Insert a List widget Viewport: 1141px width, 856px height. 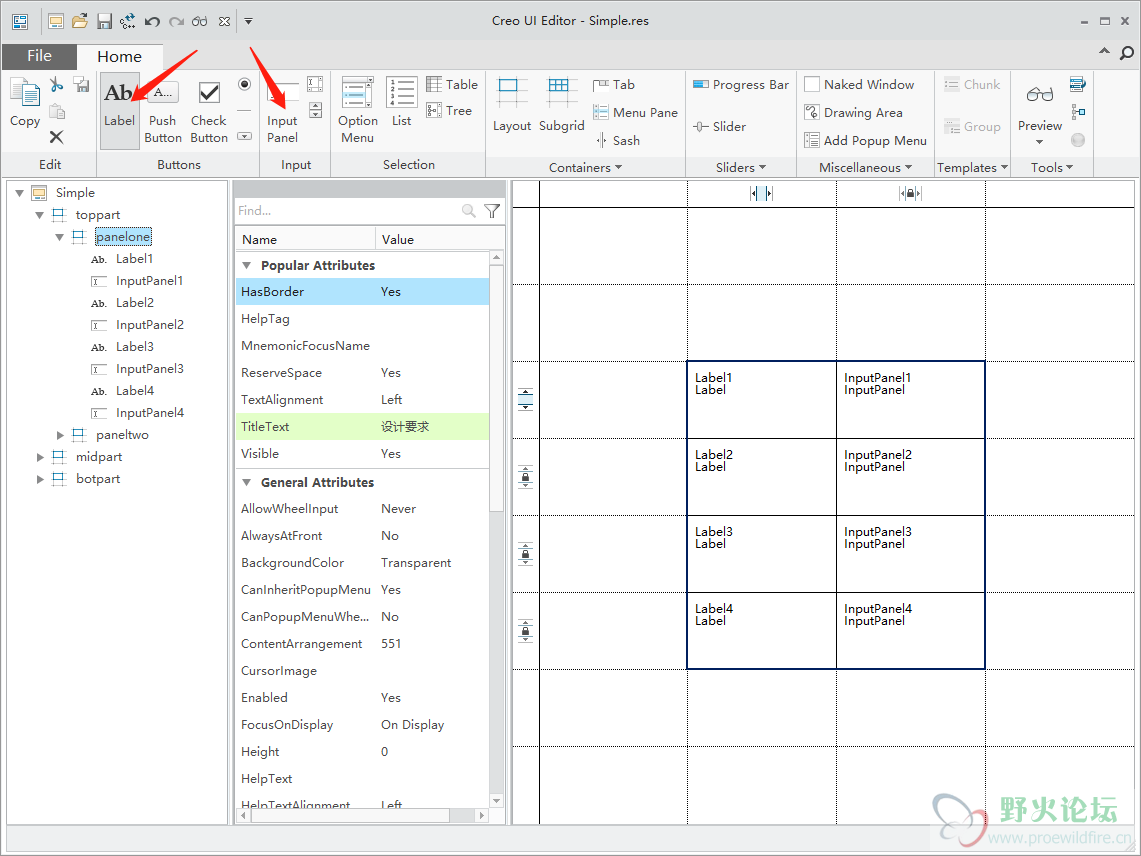click(x=402, y=102)
